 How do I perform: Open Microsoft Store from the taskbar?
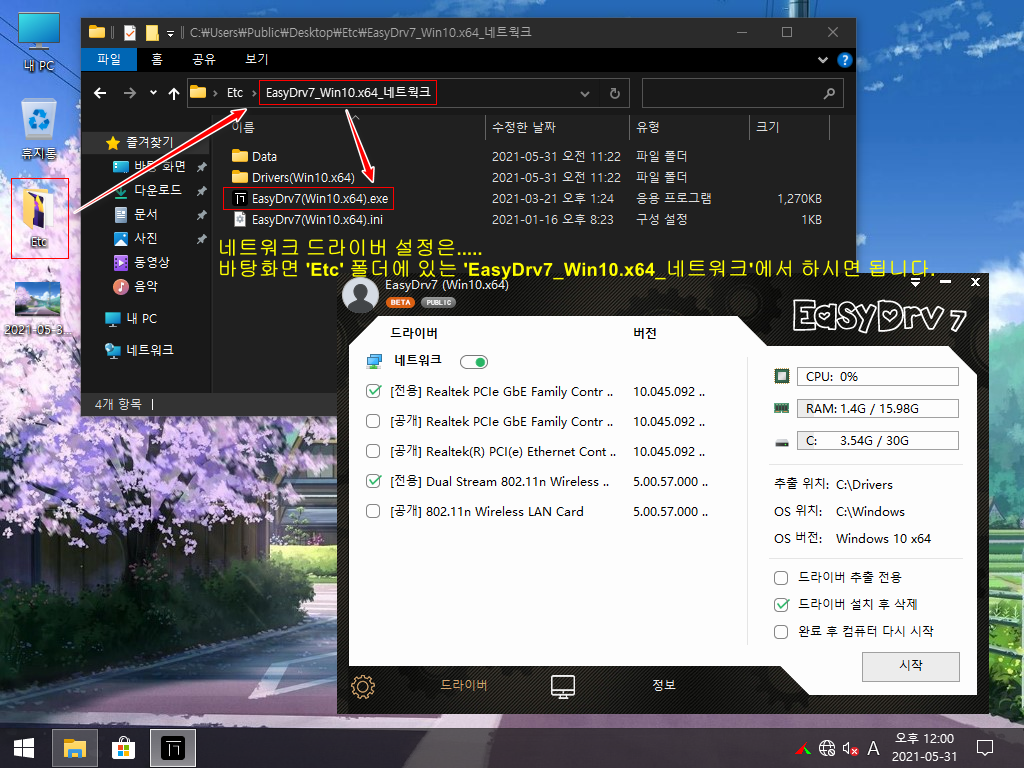(x=123, y=748)
